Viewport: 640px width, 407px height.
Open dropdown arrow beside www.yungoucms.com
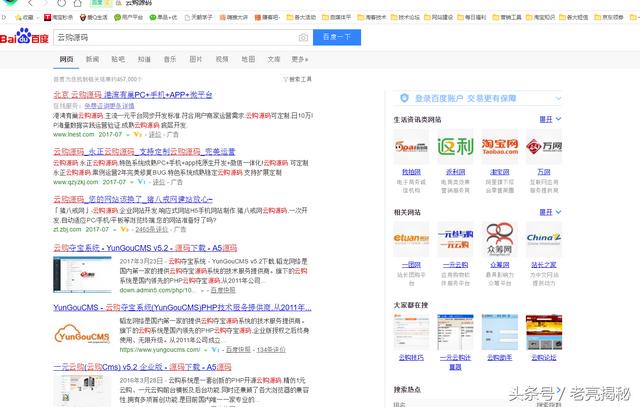coord(206,350)
